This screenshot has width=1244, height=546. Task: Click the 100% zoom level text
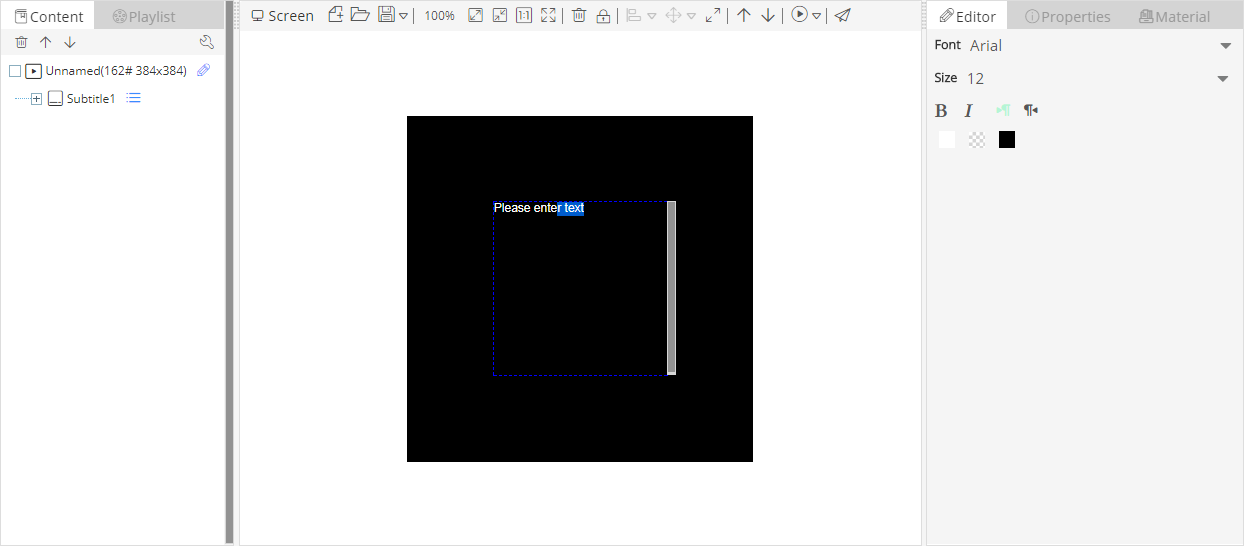tap(439, 16)
